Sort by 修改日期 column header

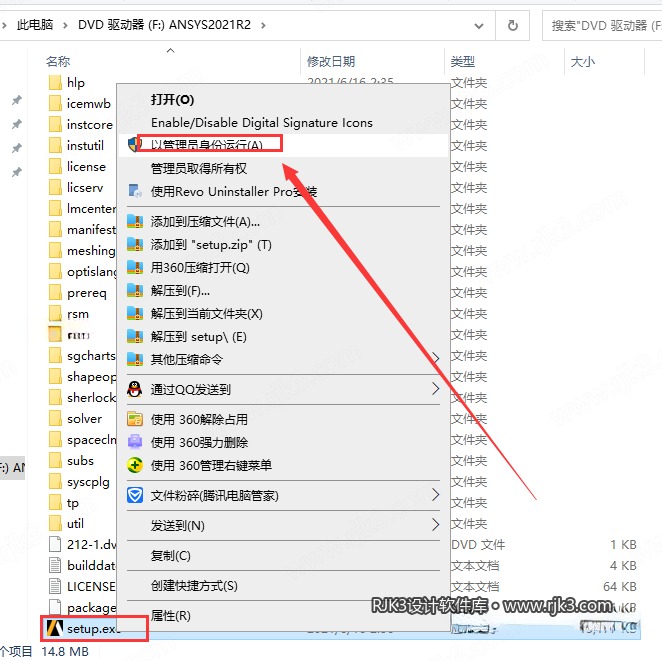pos(331,62)
